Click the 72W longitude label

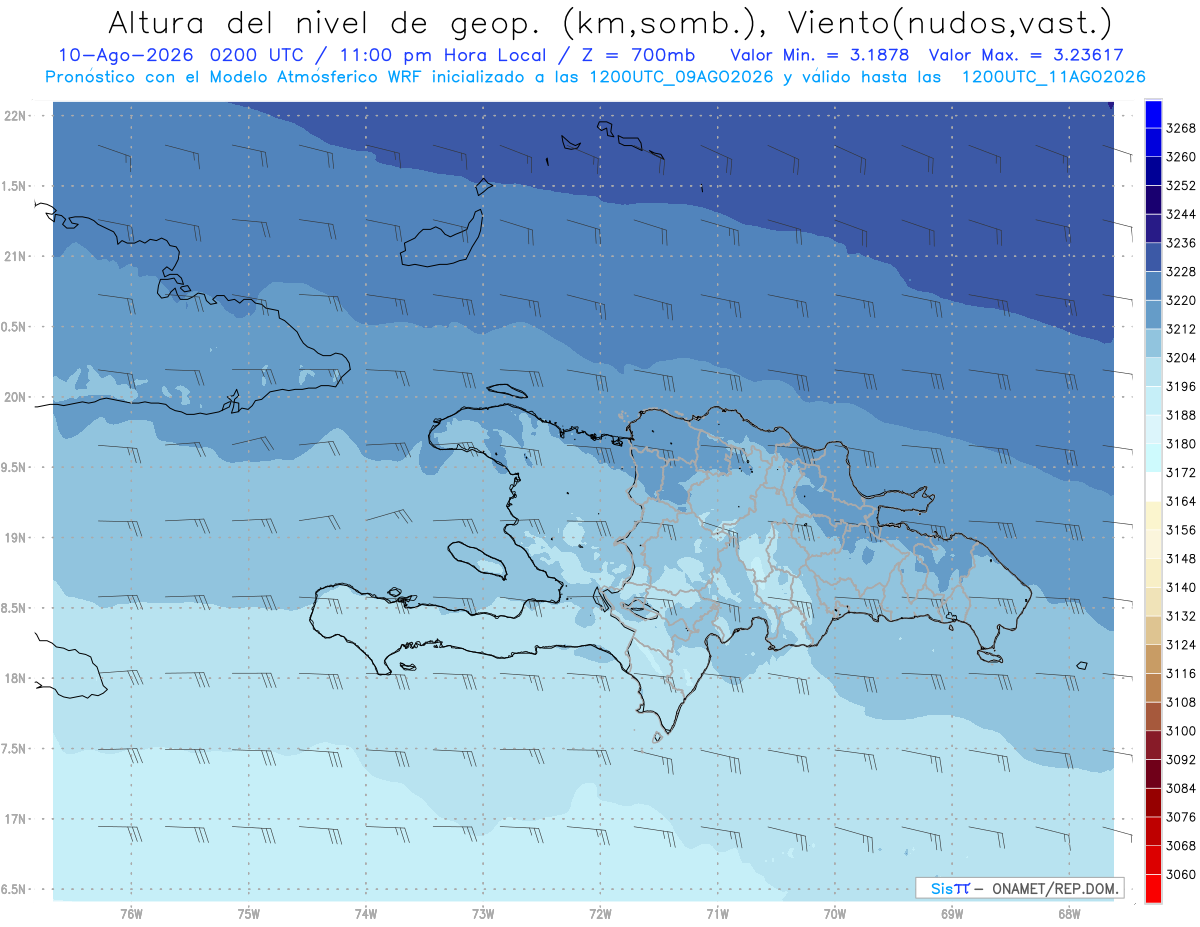pyautogui.click(x=600, y=913)
